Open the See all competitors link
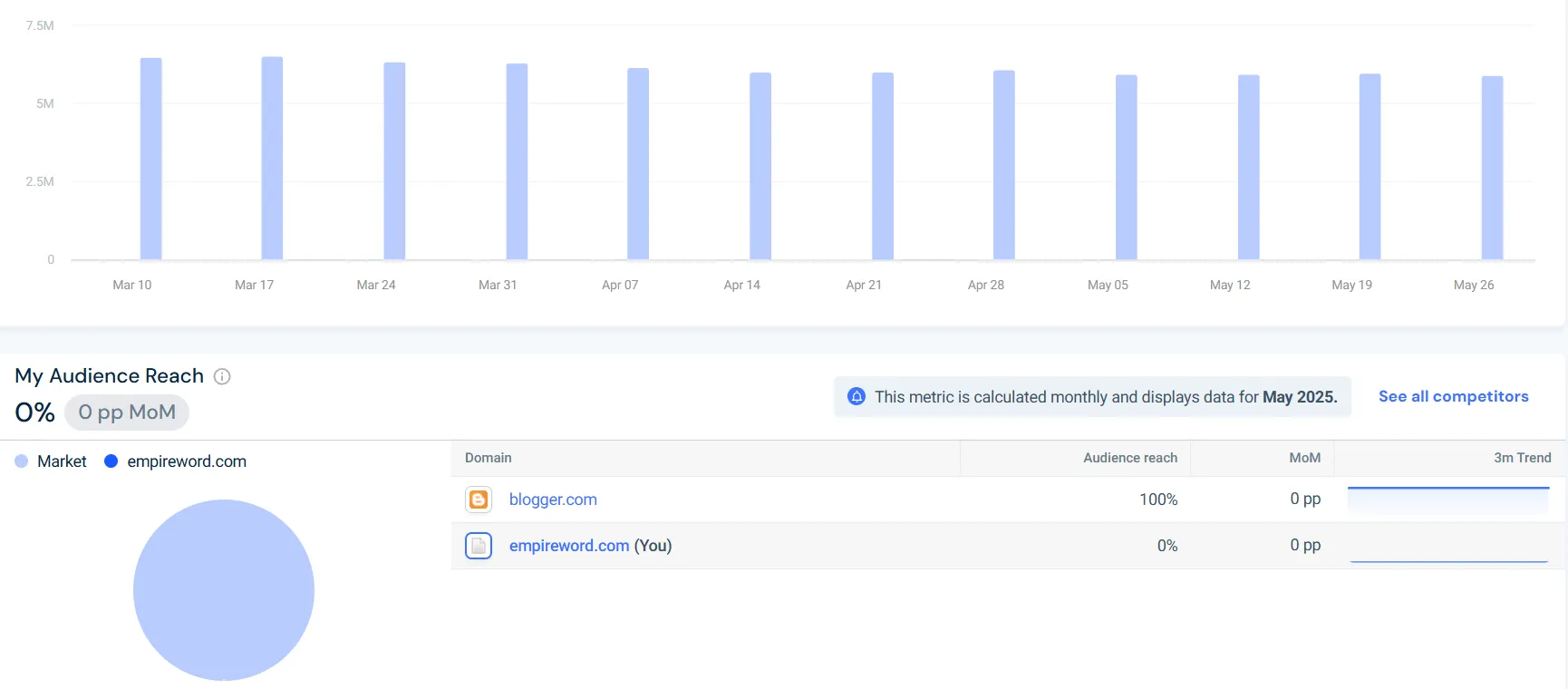Screen dimensions: 1568x689 pos(1453,396)
